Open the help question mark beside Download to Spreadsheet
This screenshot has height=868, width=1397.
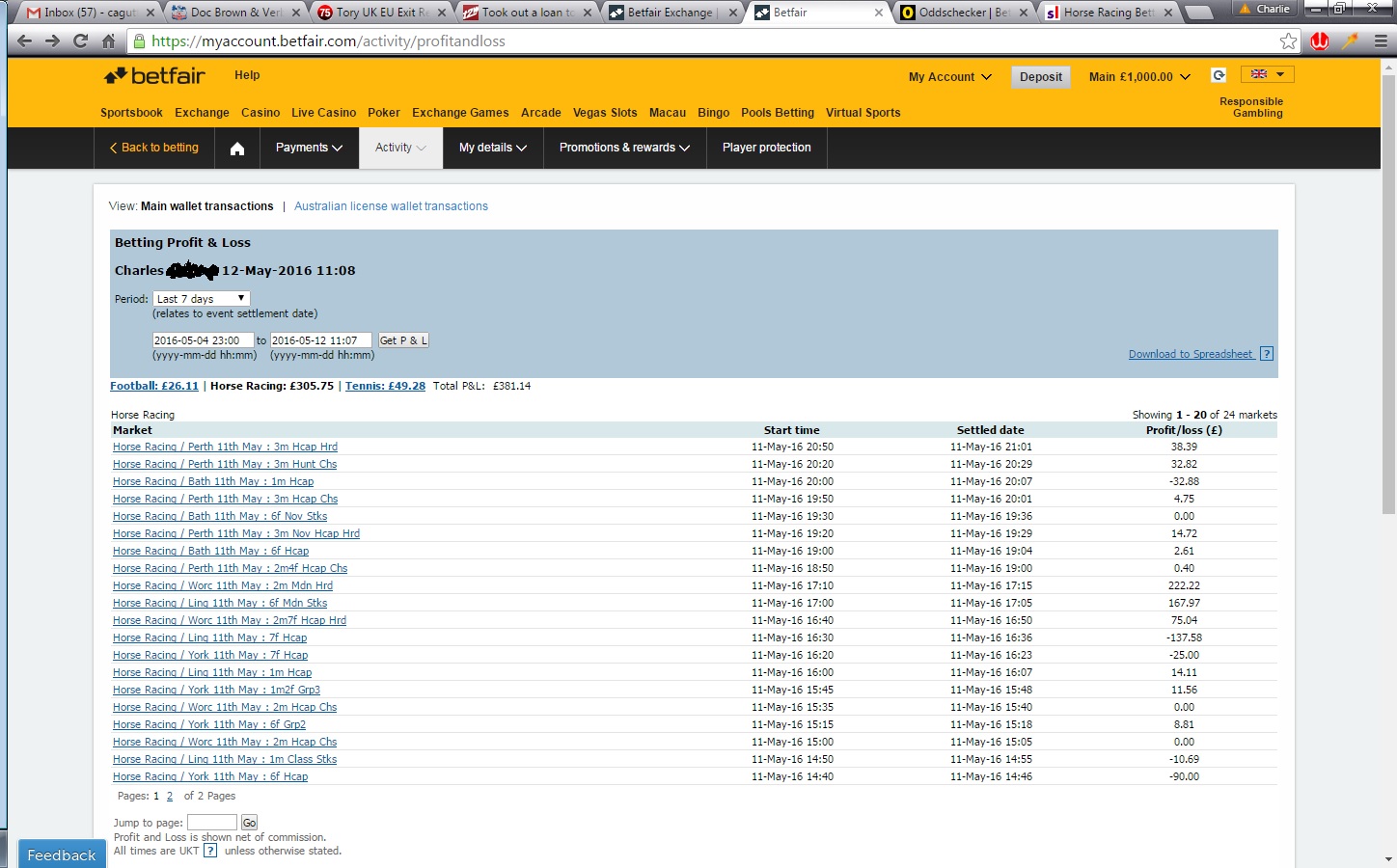click(1267, 354)
